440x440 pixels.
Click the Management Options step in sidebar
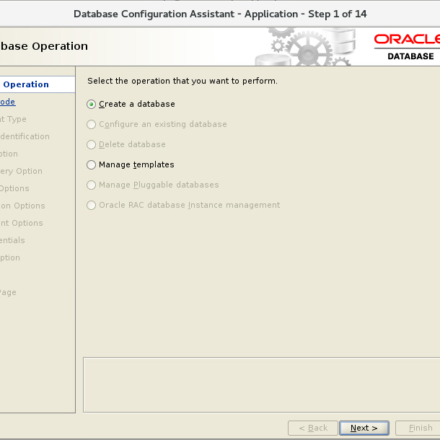[x=21, y=223]
